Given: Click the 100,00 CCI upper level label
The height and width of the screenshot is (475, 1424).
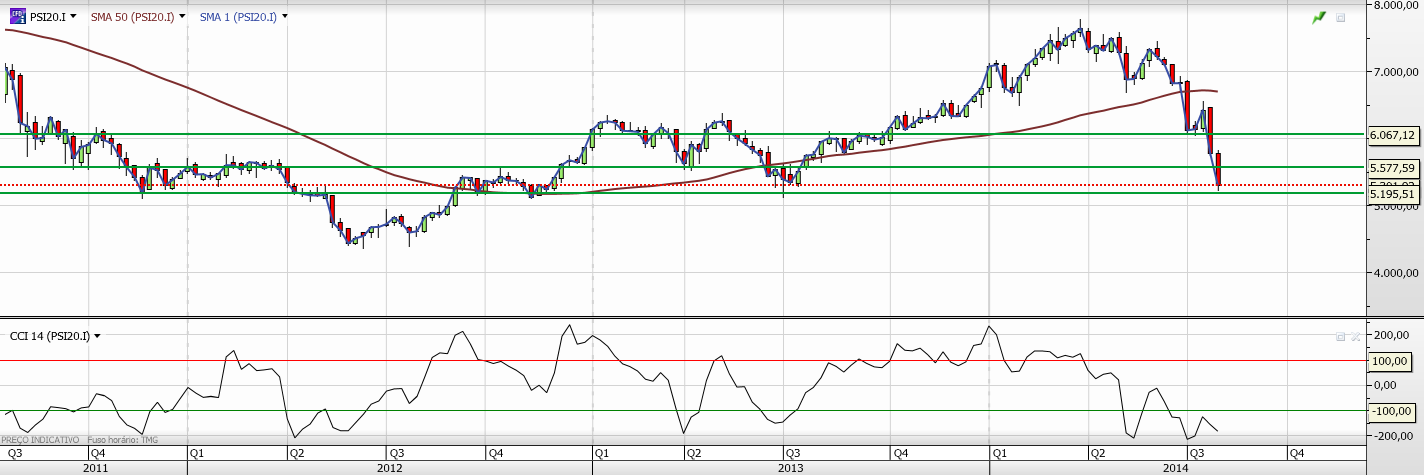Looking at the screenshot, I should tap(1392, 361).
